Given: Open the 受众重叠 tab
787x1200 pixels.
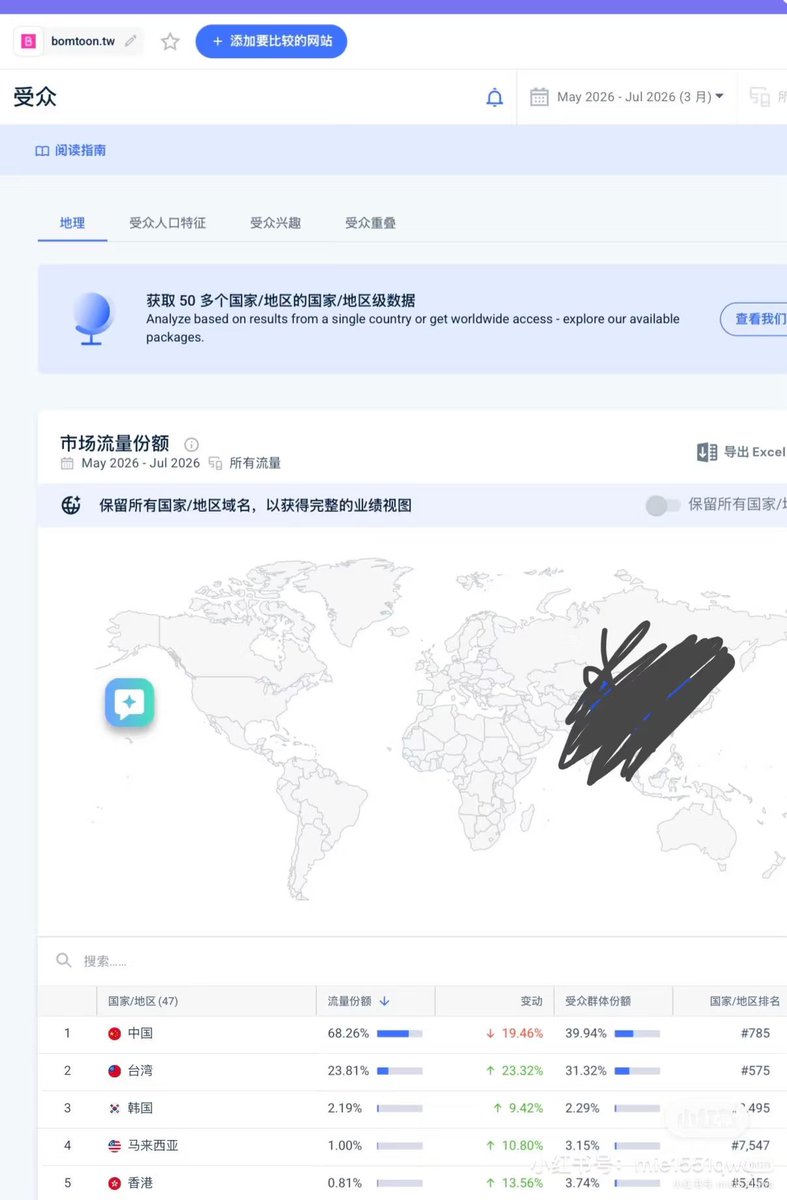Looking at the screenshot, I should [370, 223].
